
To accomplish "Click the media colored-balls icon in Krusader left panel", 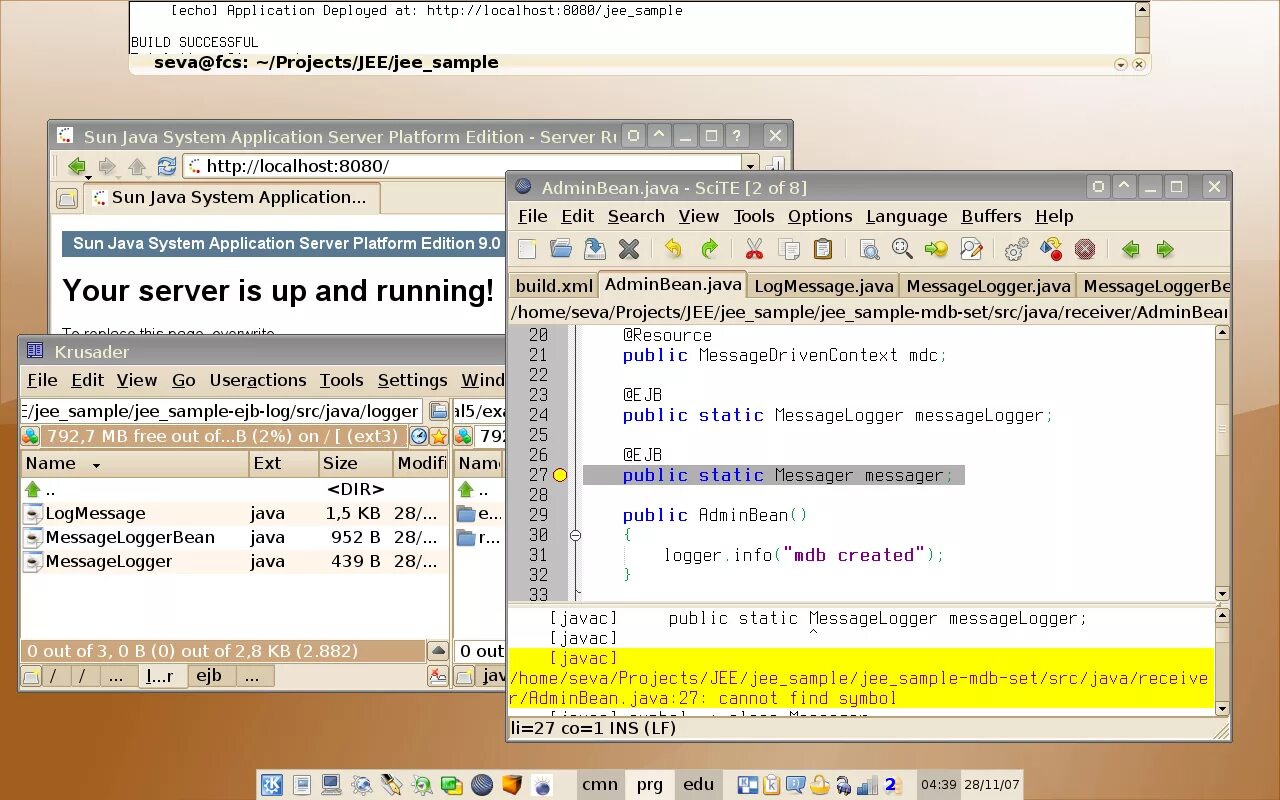I will point(30,436).
